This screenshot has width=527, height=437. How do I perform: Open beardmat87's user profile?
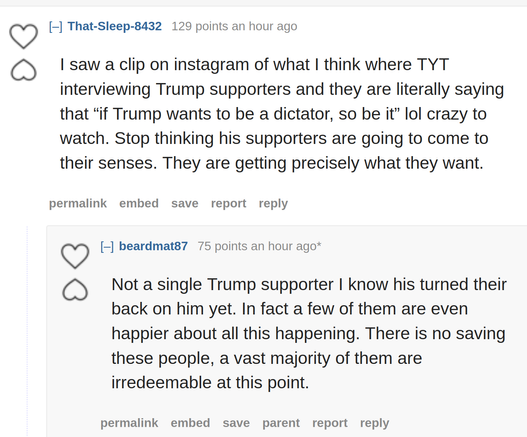tap(153, 246)
